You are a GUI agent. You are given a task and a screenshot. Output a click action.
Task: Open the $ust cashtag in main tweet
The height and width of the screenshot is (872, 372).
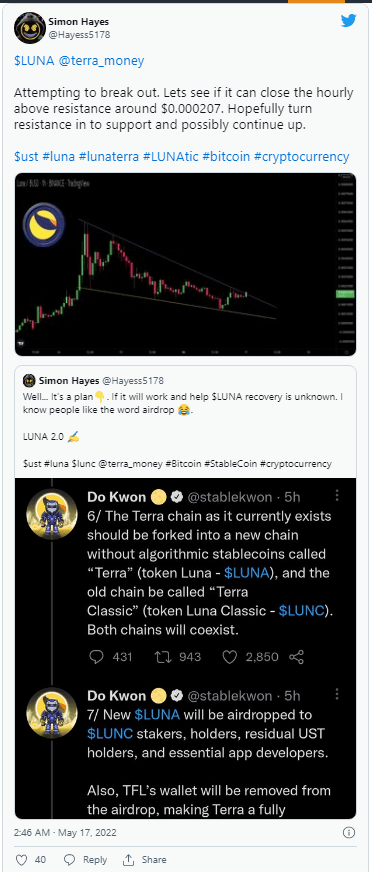coord(28,156)
